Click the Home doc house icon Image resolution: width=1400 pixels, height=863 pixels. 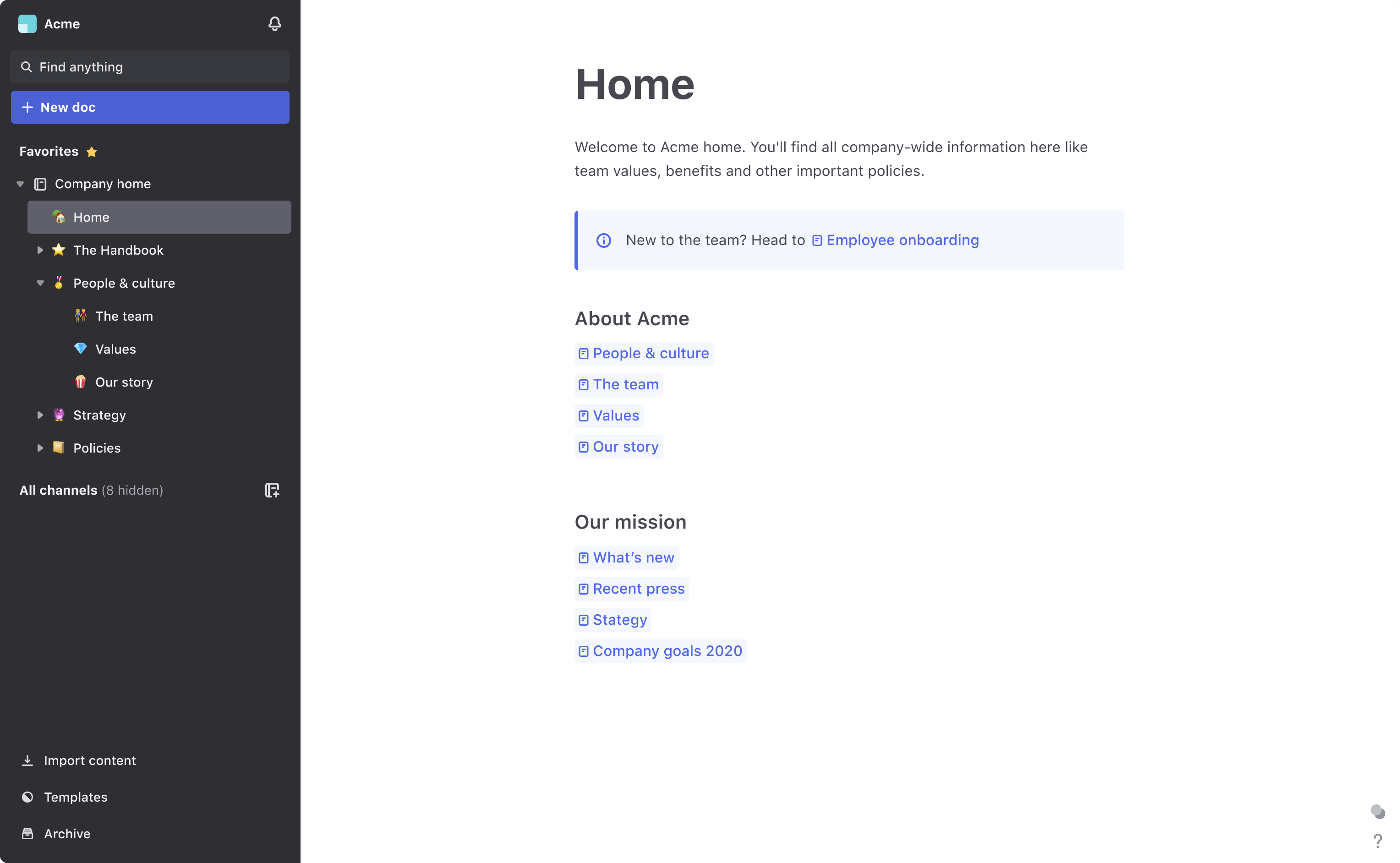click(58, 216)
